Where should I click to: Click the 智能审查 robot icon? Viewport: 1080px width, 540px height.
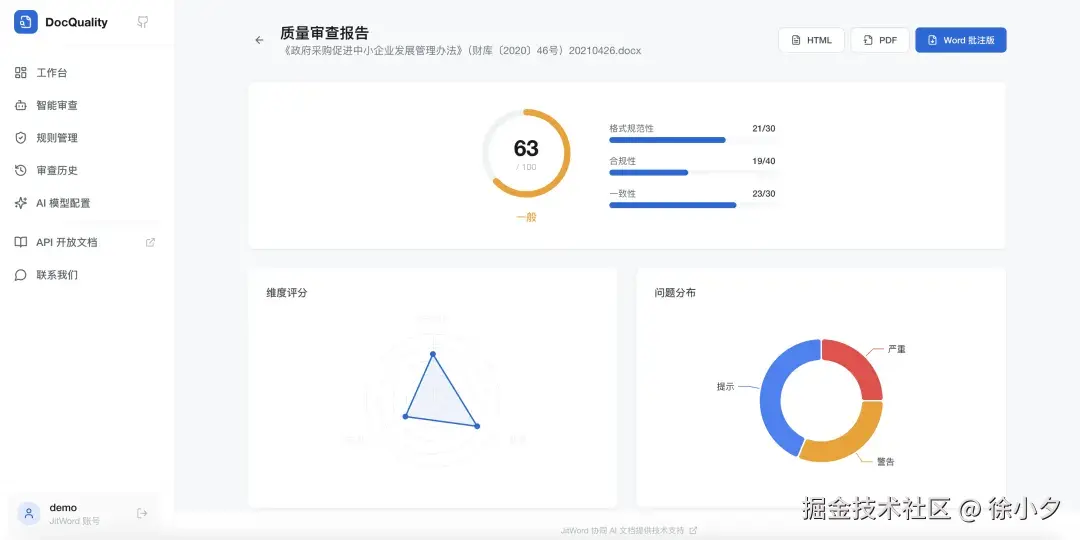21,105
